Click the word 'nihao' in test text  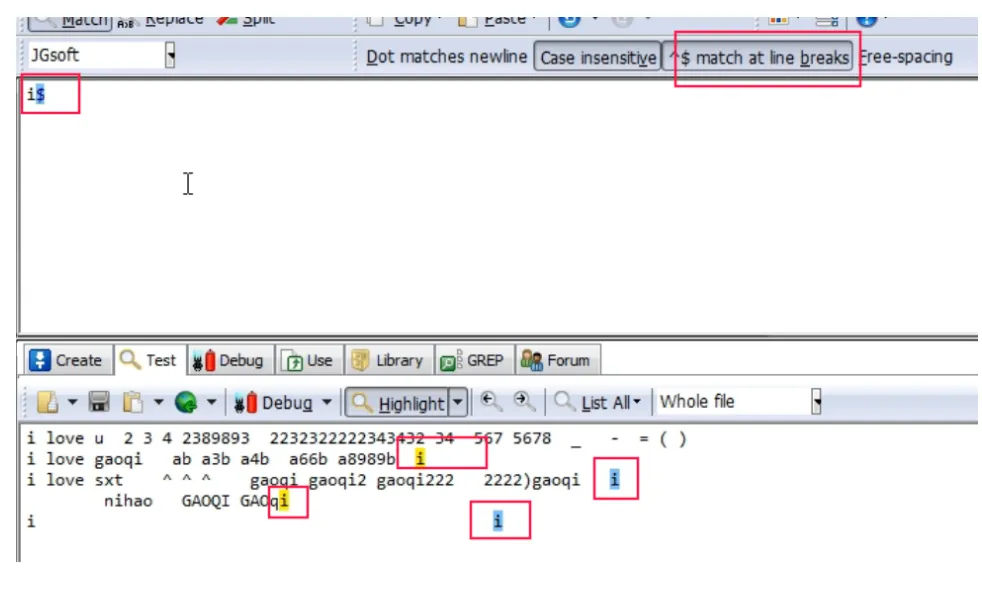[128, 501]
